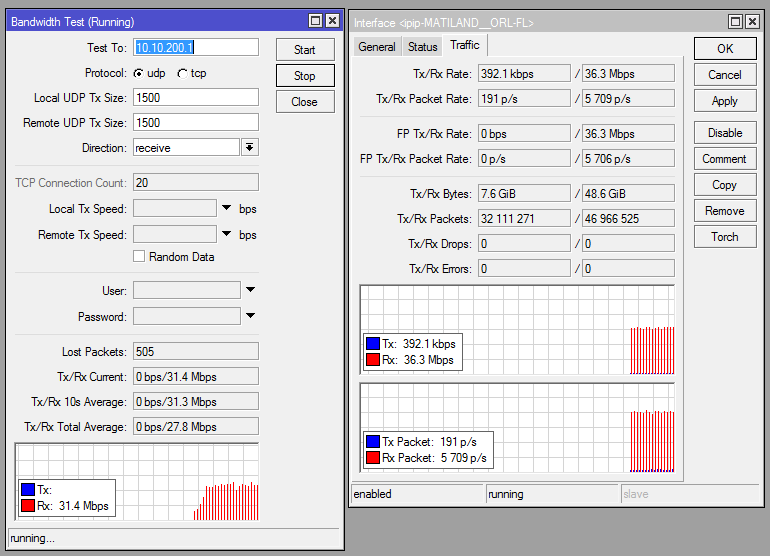The width and height of the screenshot is (770, 556).
Task: Expand the User field arrow
Action: 250,291
